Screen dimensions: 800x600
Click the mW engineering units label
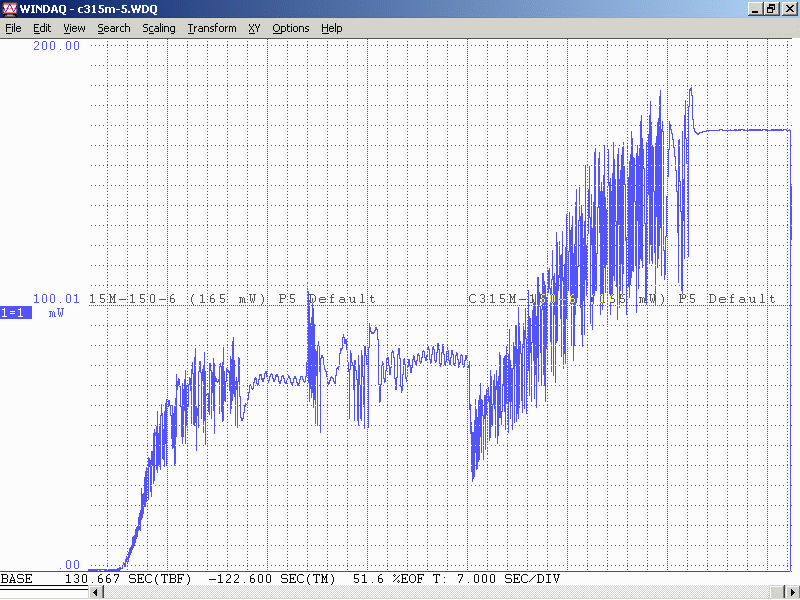click(57, 313)
